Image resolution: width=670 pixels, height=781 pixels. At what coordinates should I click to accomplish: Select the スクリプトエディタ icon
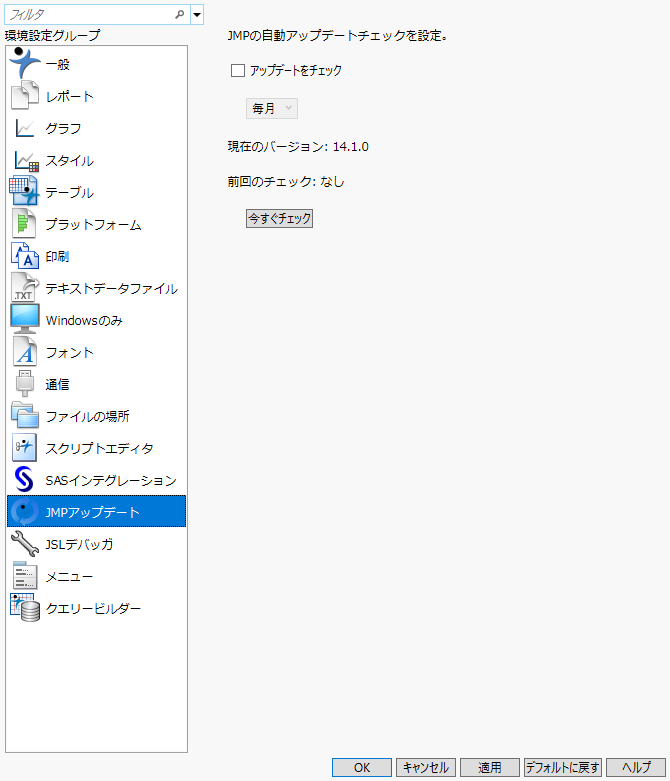[24, 447]
